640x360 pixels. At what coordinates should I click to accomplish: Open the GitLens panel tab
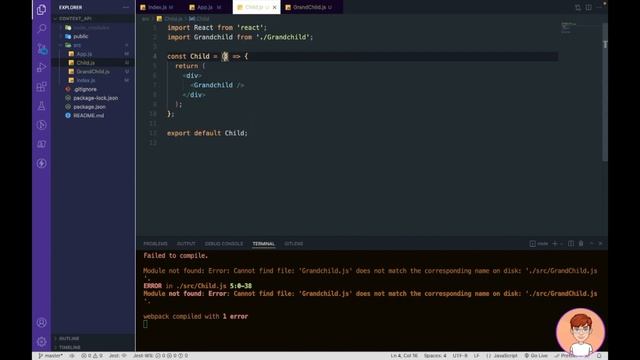tap(293, 244)
